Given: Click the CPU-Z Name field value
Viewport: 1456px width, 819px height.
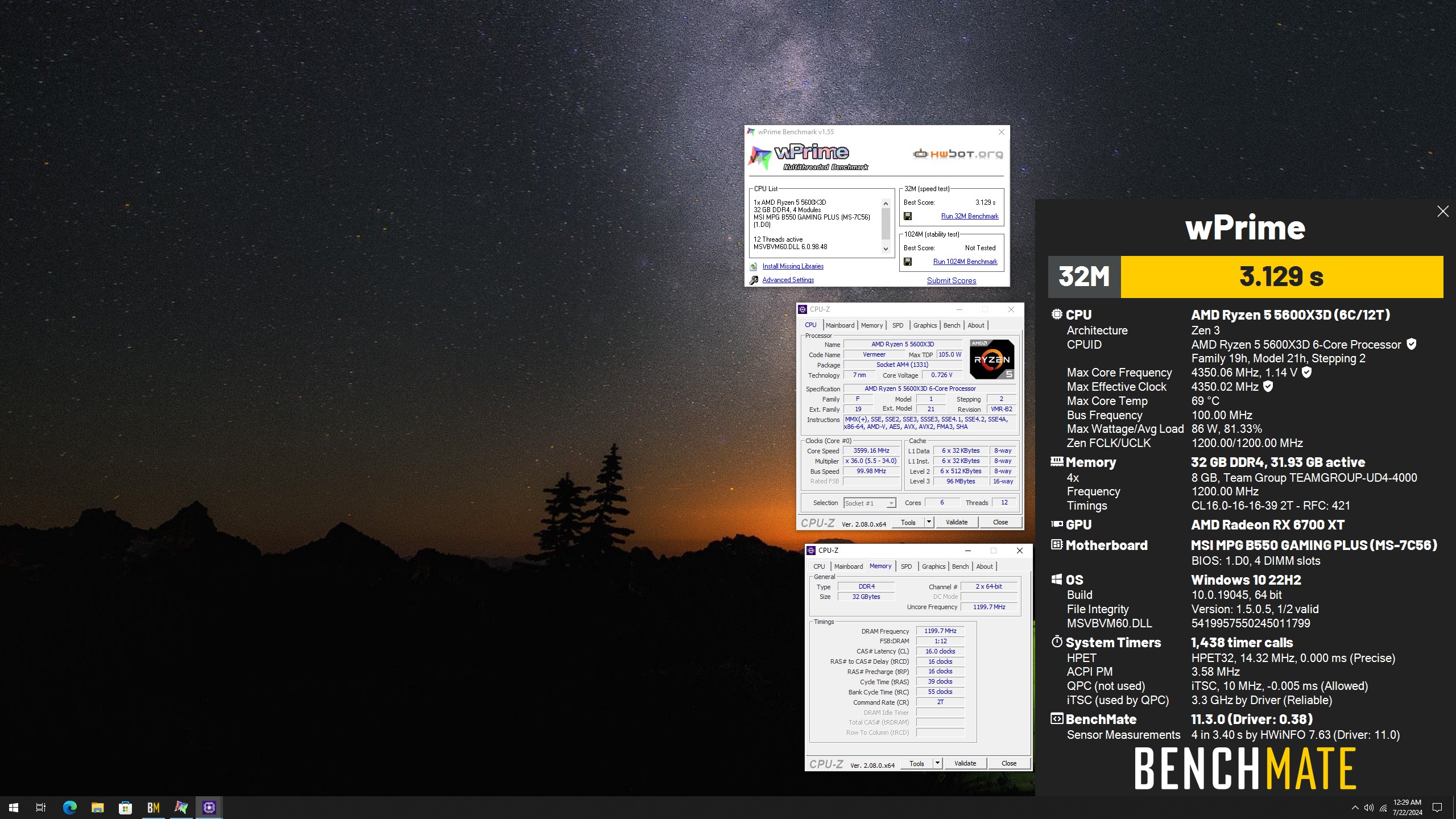Looking at the screenshot, I should point(903,344).
